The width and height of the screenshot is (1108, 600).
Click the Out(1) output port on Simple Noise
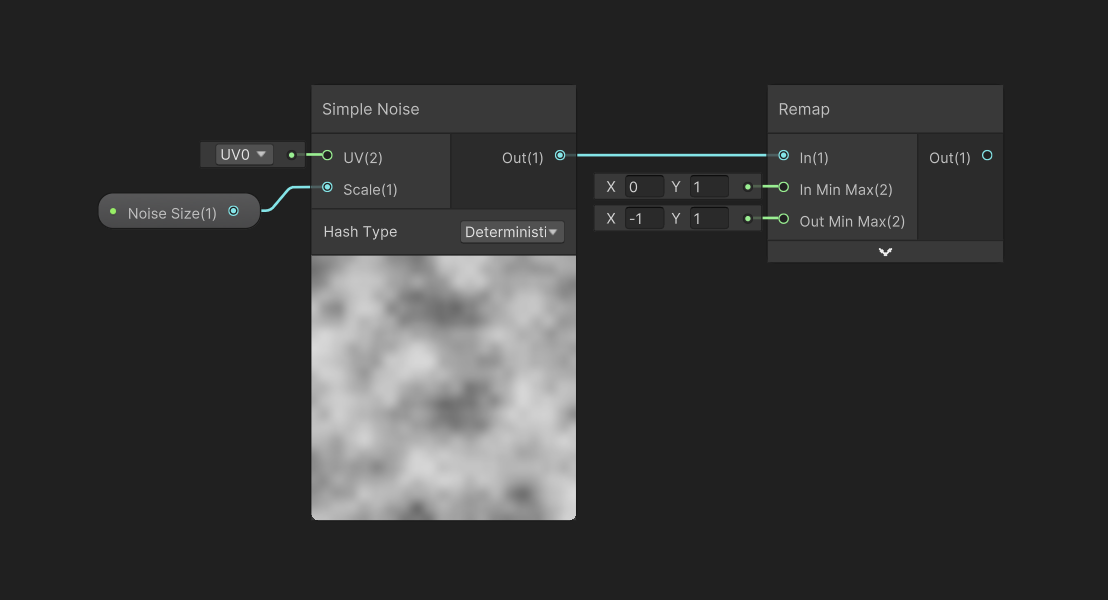tap(560, 156)
